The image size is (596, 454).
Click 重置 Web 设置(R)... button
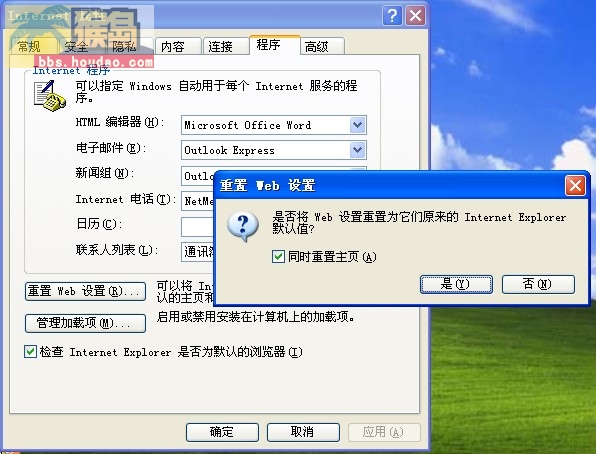click(85, 291)
